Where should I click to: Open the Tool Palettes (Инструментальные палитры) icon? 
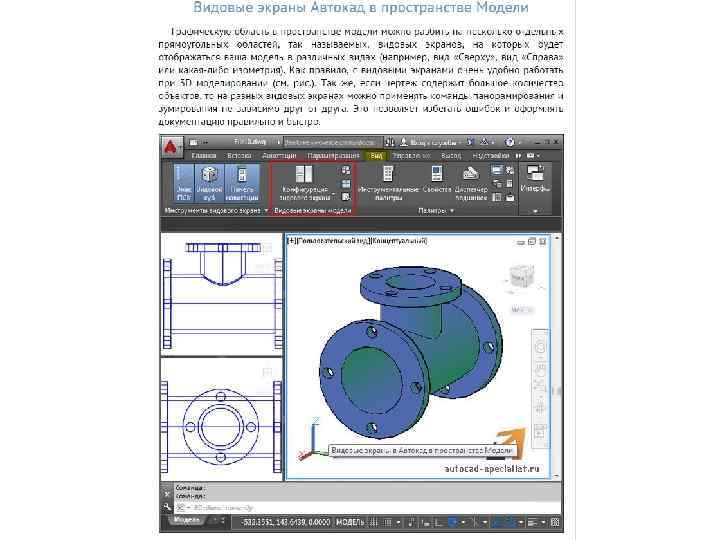[x=388, y=183]
